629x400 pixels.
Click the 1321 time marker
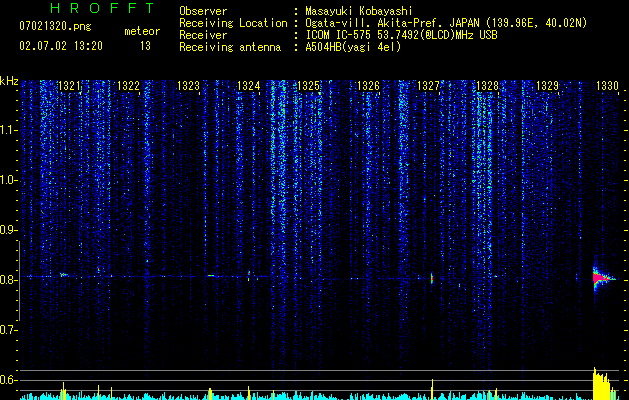click(69, 86)
